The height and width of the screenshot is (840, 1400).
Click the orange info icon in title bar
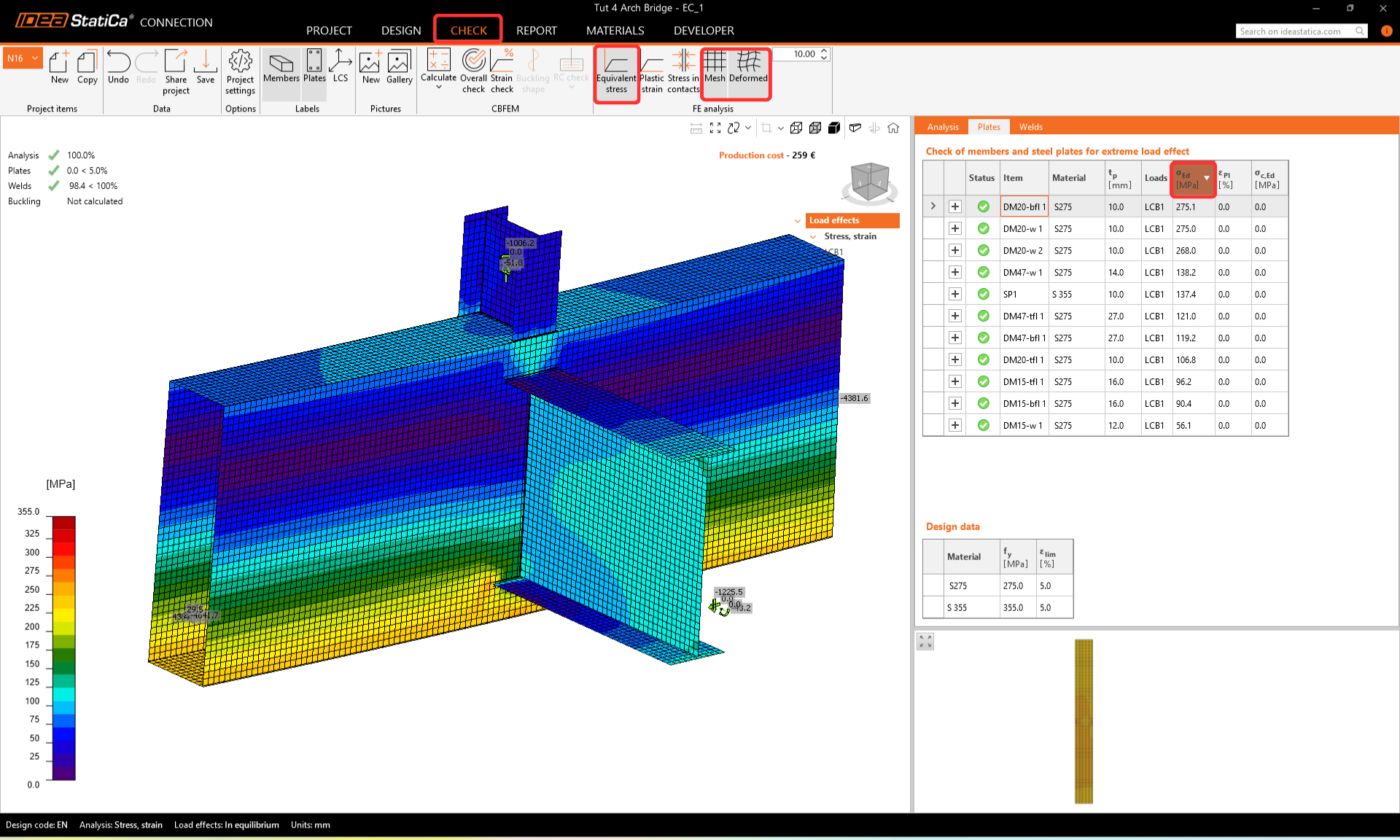[1386, 31]
